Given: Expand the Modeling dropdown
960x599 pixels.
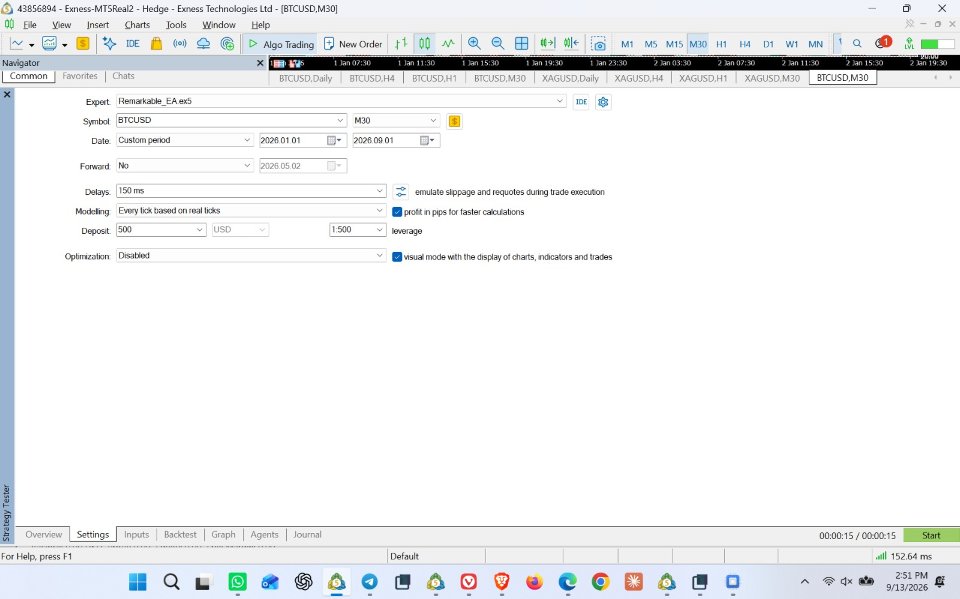Looking at the screenshot, I should coord(251,211).
